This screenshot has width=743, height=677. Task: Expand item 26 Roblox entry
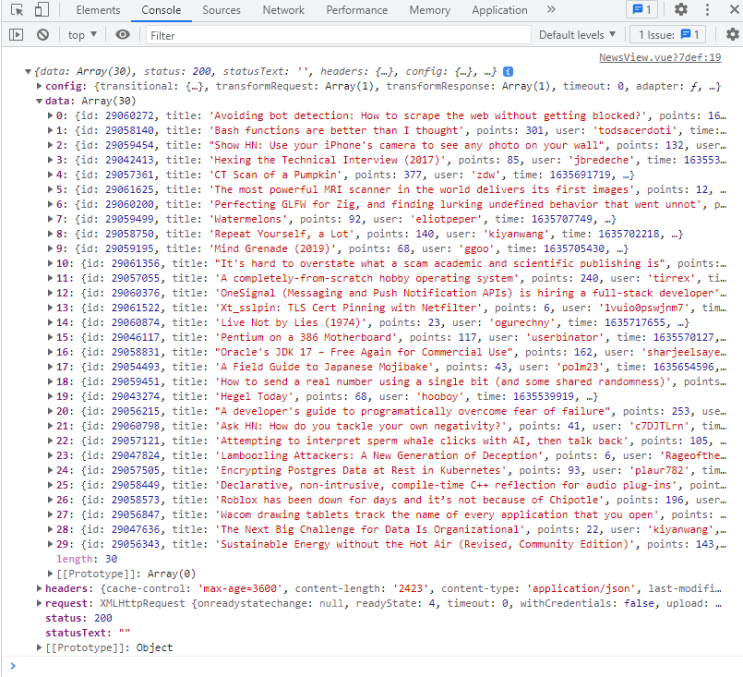click(x=50, y=500)
